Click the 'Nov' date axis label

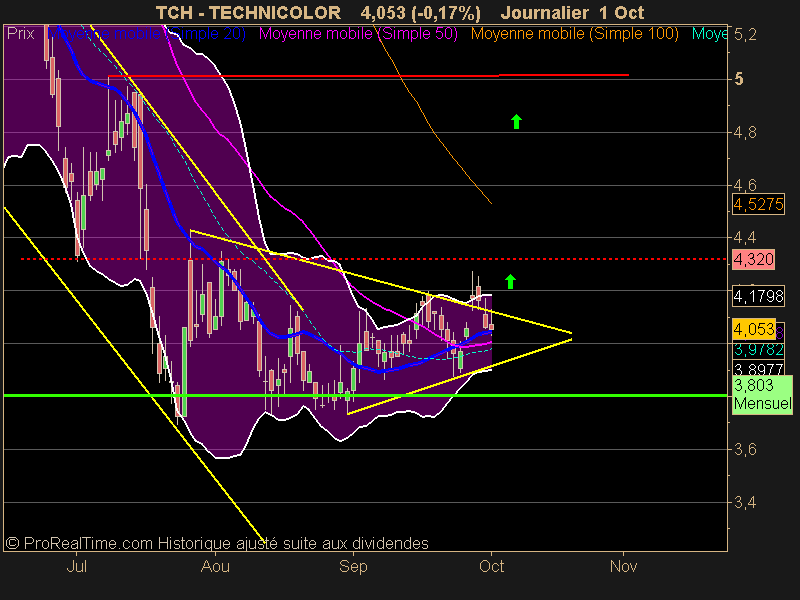(623, 566)
